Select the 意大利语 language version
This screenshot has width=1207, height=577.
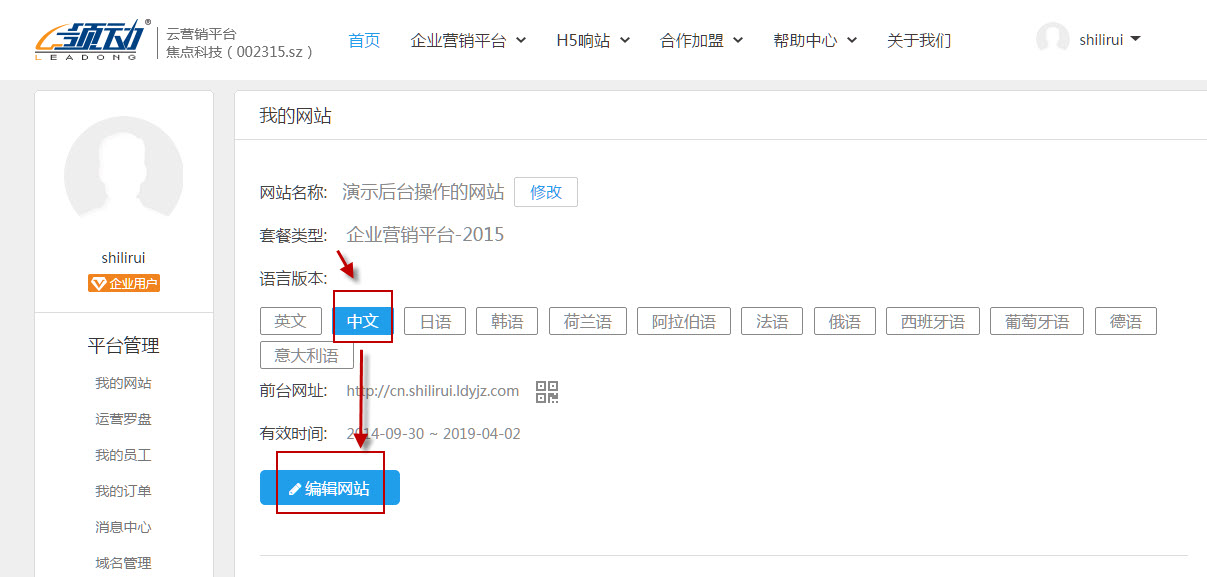[306, 355]
